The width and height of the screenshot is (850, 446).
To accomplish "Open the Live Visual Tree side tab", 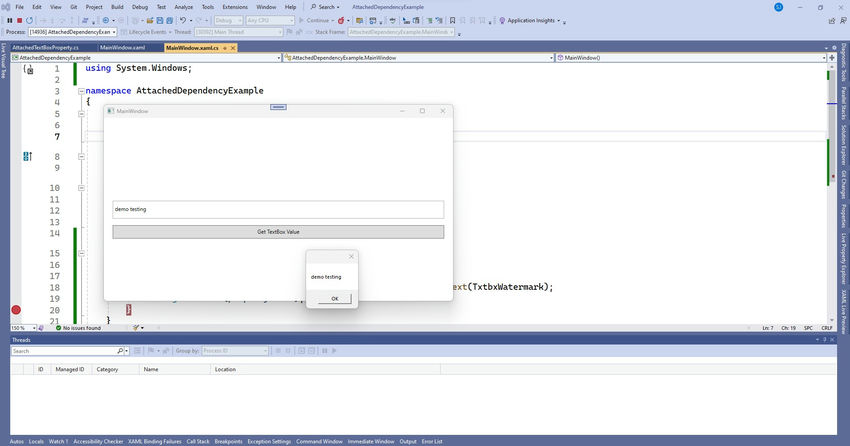I will click(x=3, y=61).
